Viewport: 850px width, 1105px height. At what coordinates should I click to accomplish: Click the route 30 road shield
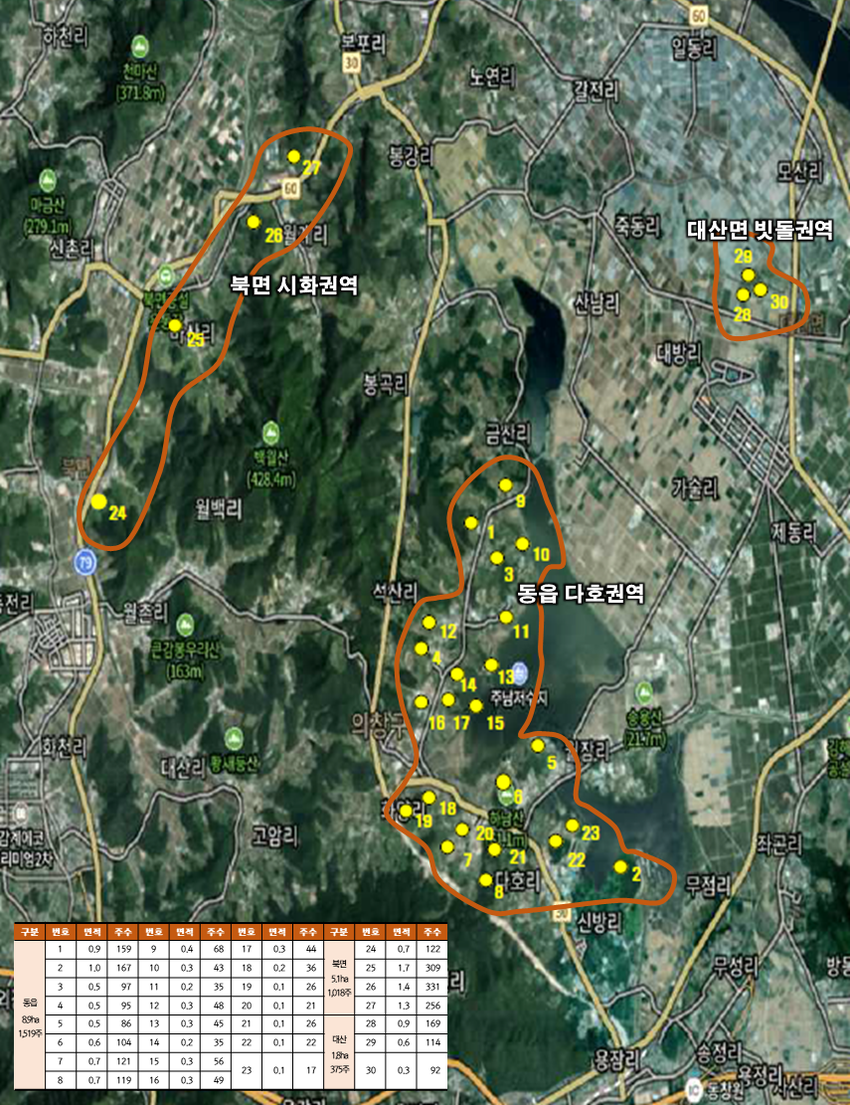click(350, 62)
